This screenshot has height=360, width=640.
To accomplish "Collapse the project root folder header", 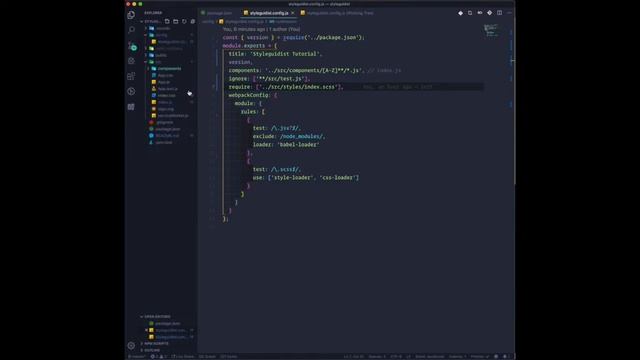I will pos(153,21).
